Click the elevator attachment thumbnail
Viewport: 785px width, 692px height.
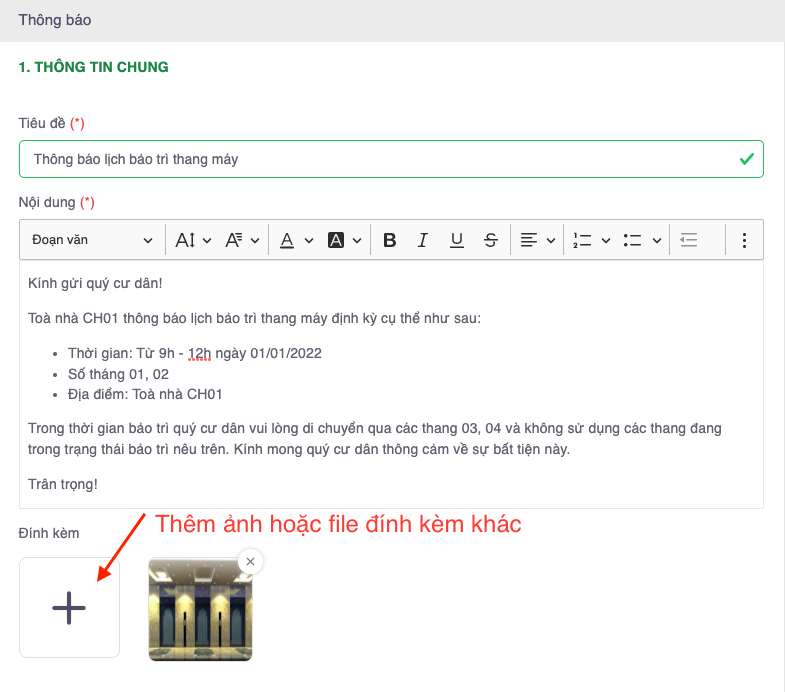tap(200, 610)
